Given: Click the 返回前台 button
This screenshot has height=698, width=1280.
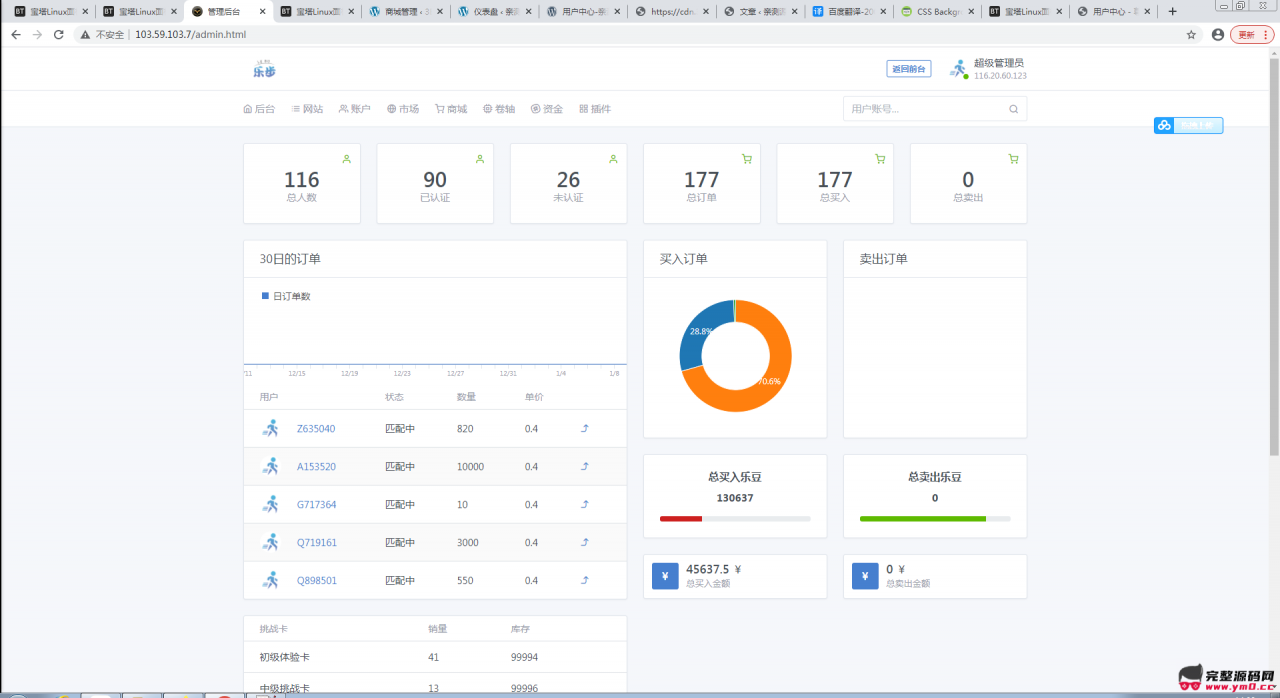Looking at the screenshot, I should (908, 69).
